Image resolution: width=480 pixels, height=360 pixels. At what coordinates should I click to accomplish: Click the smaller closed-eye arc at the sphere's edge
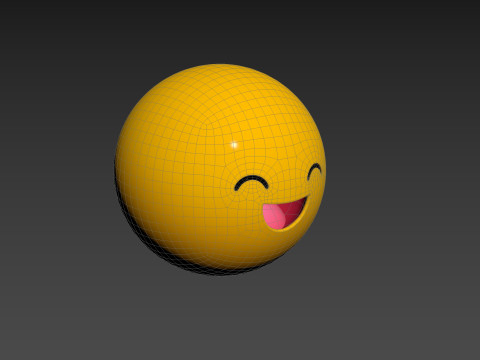point(314,171)
